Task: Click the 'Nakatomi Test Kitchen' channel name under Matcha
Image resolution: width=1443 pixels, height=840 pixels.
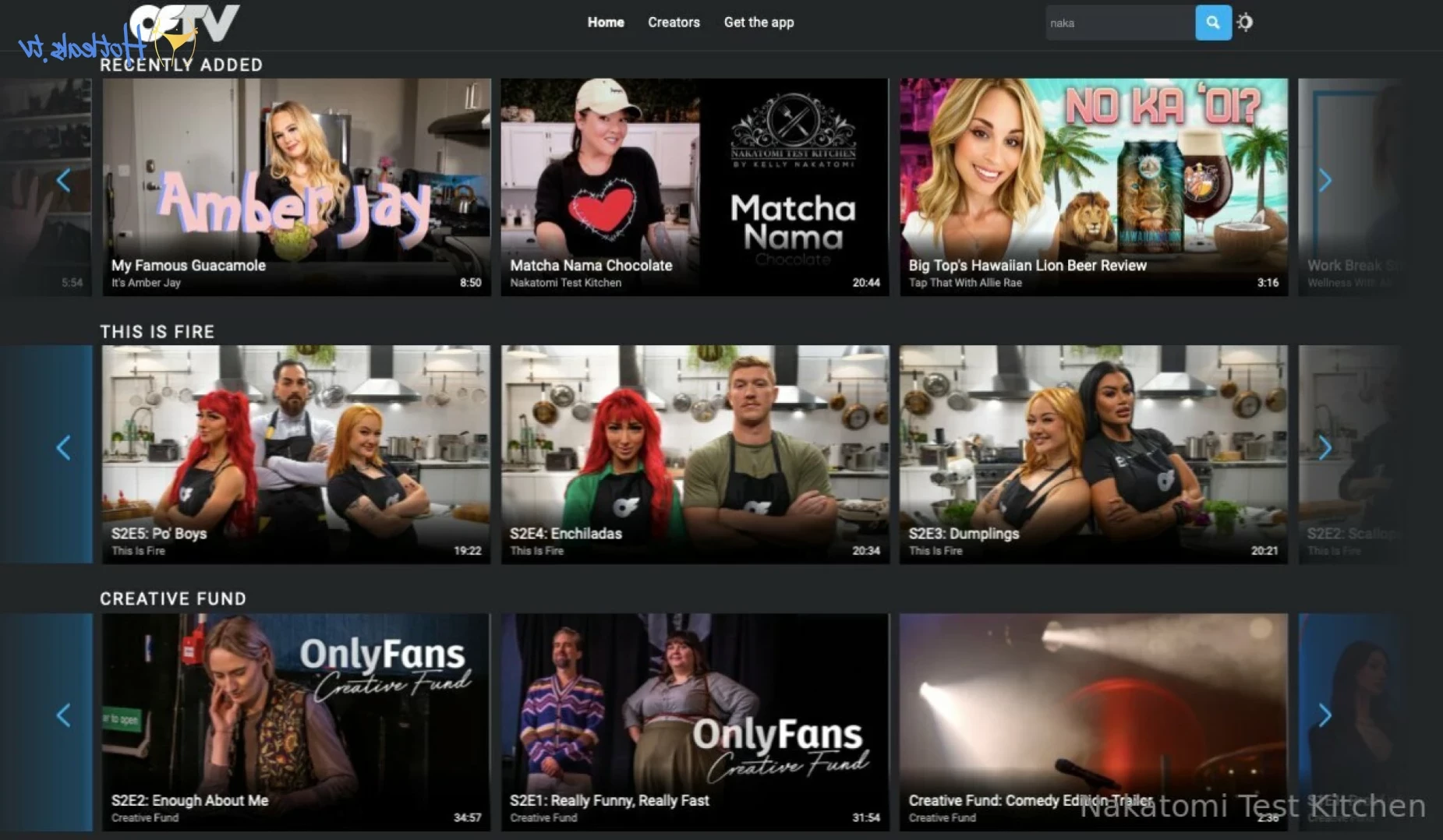Action: 565,283
